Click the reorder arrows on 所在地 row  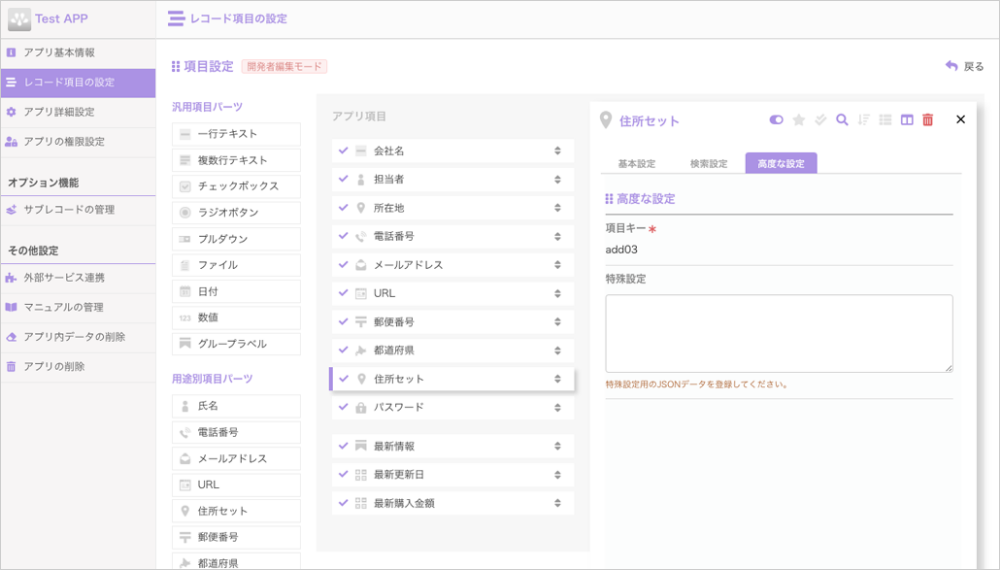point(557,208)
